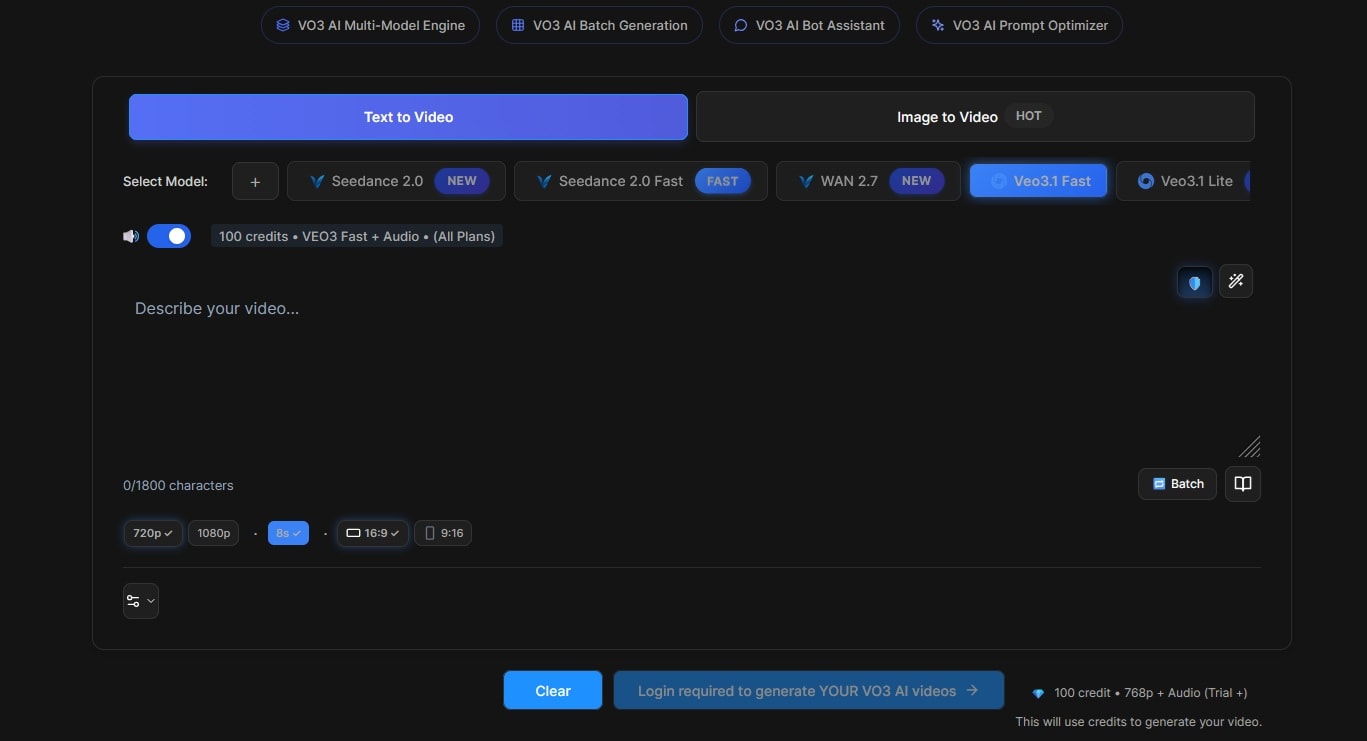The image size is (1367, 741).
Task: Click the Select Model label
Action: click(x=165, y=181)
